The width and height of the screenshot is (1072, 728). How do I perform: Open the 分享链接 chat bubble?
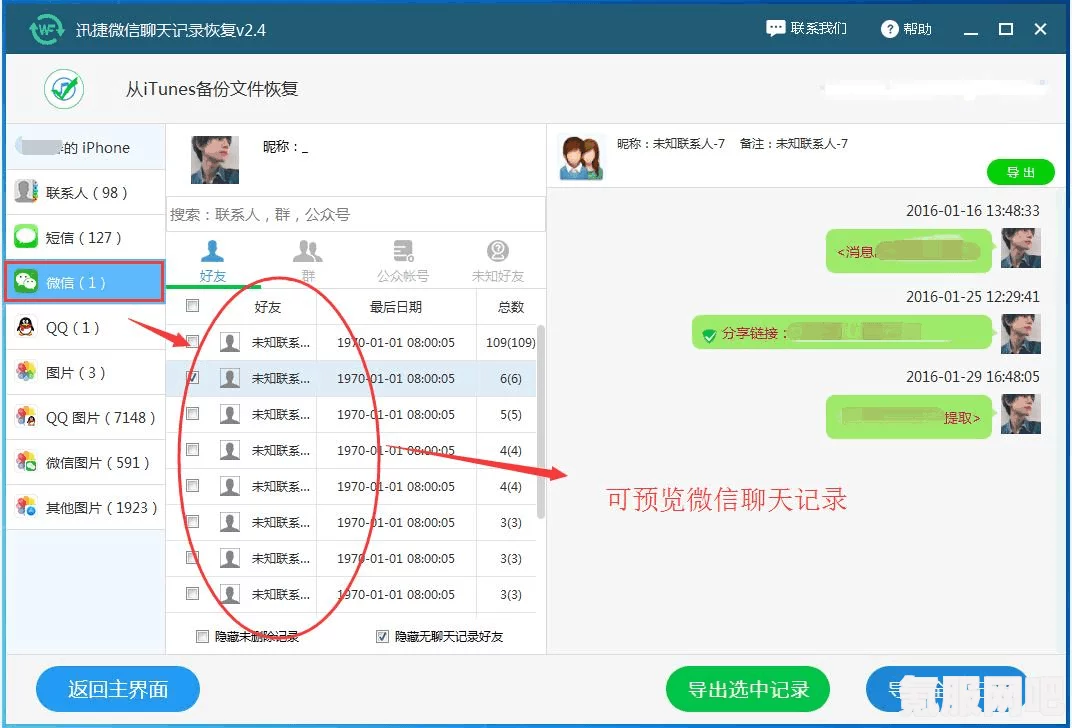(x=842, y=333)
